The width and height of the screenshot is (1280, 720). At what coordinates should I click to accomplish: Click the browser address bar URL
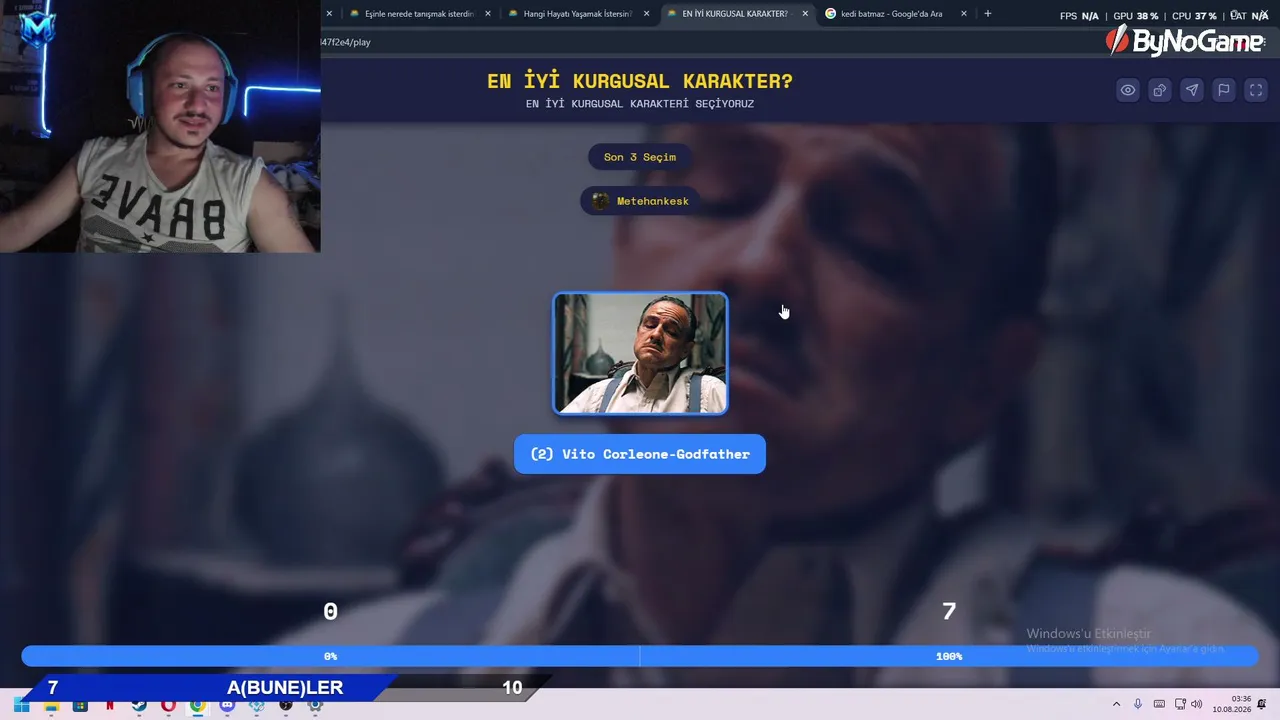tap(345, 42)
